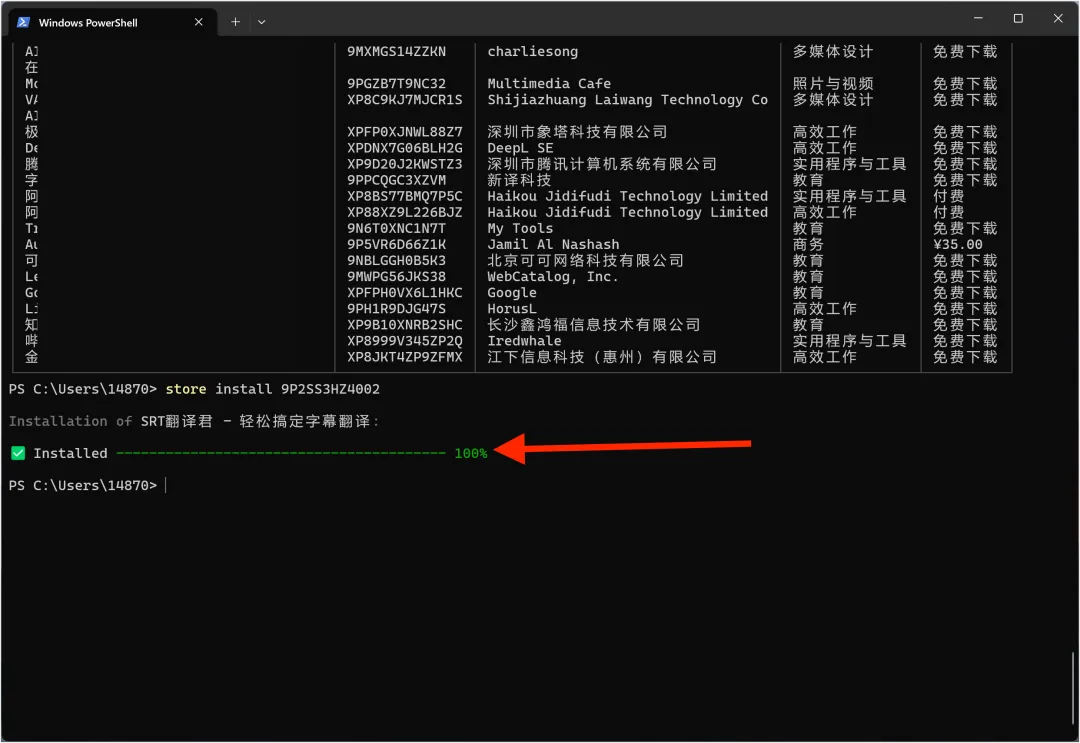Click product ID XP8BS77BMQ7P5C
The width and height of the screenshot is (1080, 743).
[x=404, y=196]
